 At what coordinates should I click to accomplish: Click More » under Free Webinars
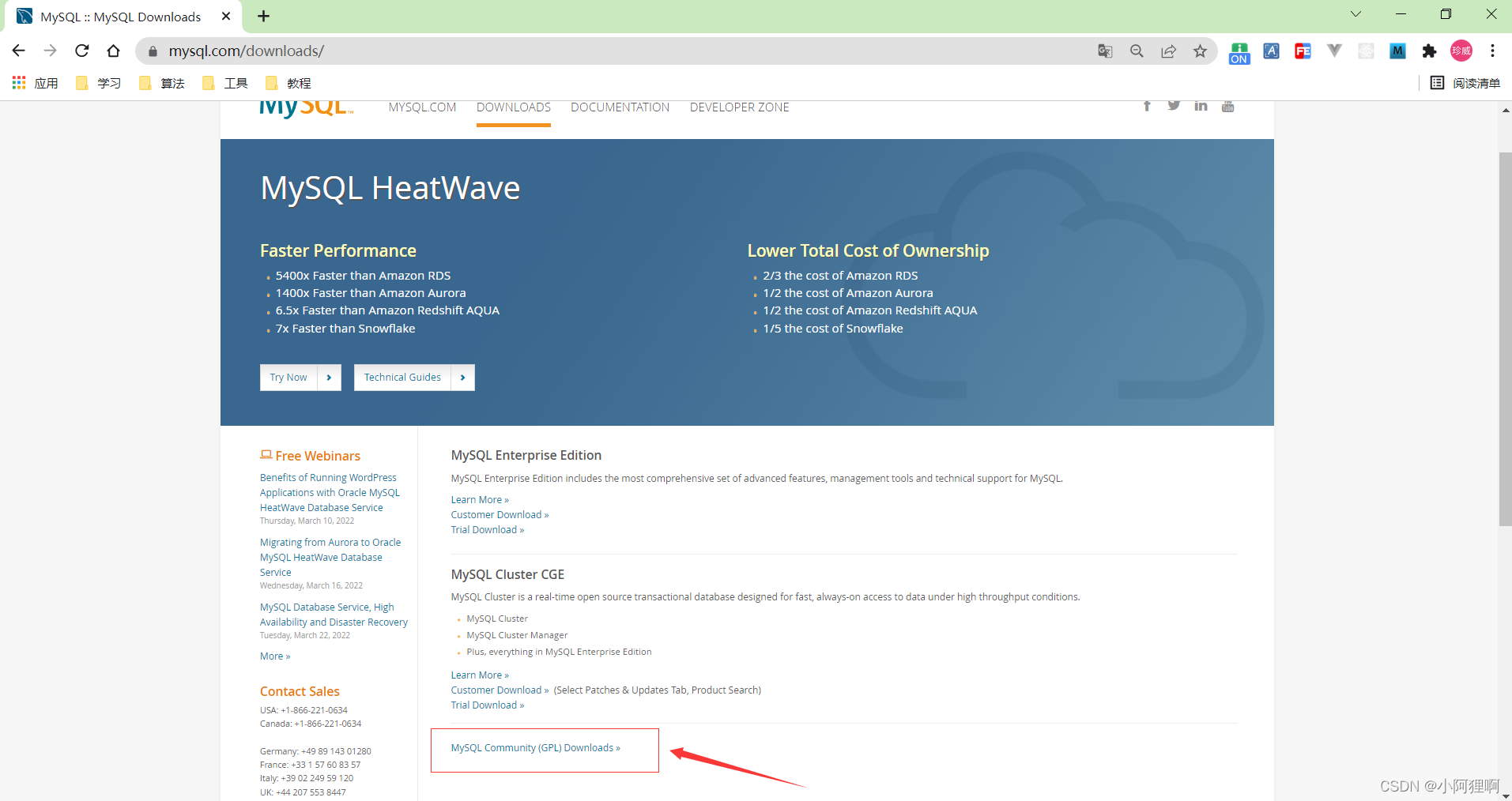[275, 656]
